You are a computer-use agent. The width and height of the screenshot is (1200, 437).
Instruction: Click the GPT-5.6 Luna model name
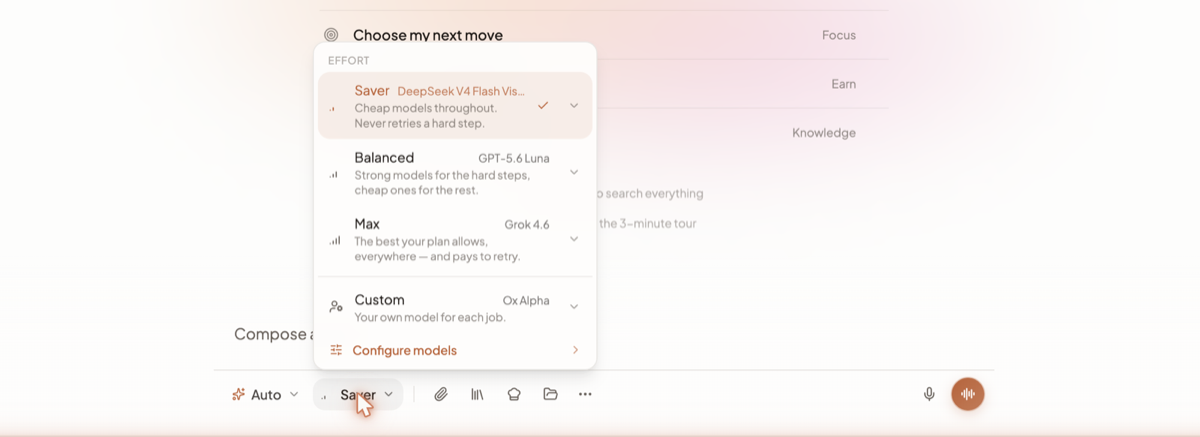pyautogui.click(x=513, y=158)
